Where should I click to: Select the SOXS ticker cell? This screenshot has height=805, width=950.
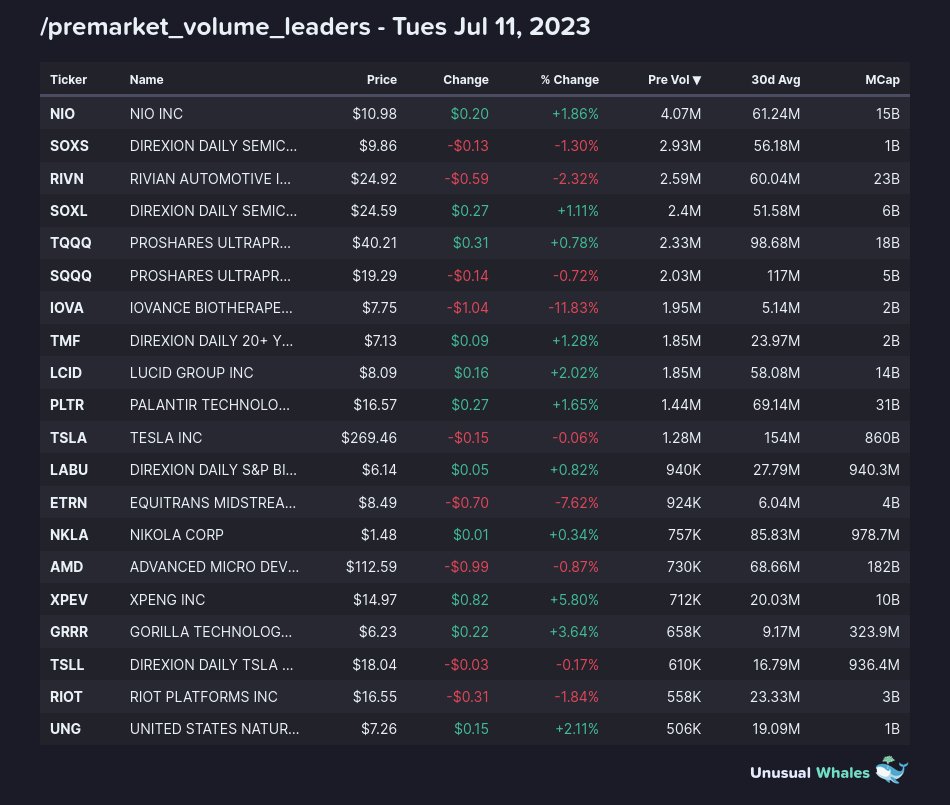point(69,146)
